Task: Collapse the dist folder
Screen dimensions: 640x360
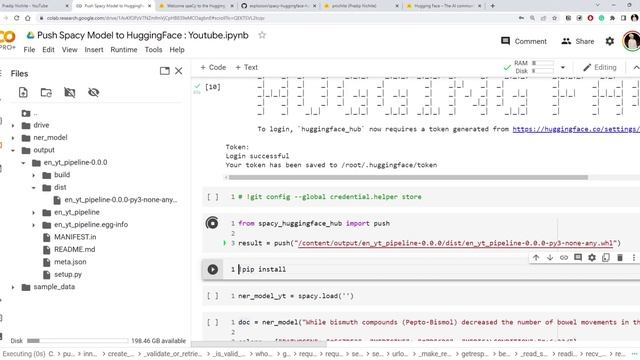Action: (34, 188)
